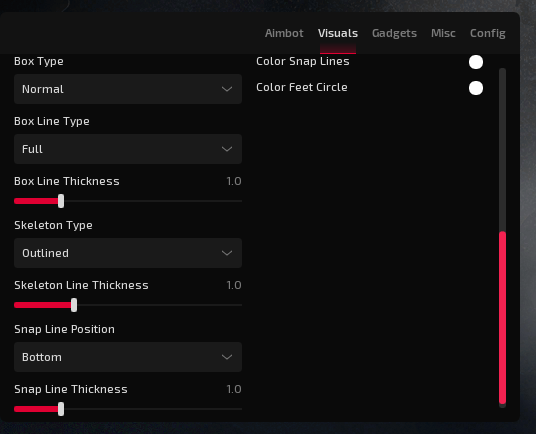Expand the Box Line Type chevron arrow
Image resolution: width=536 pixels, height=434 pixels.
coord(227,149)
